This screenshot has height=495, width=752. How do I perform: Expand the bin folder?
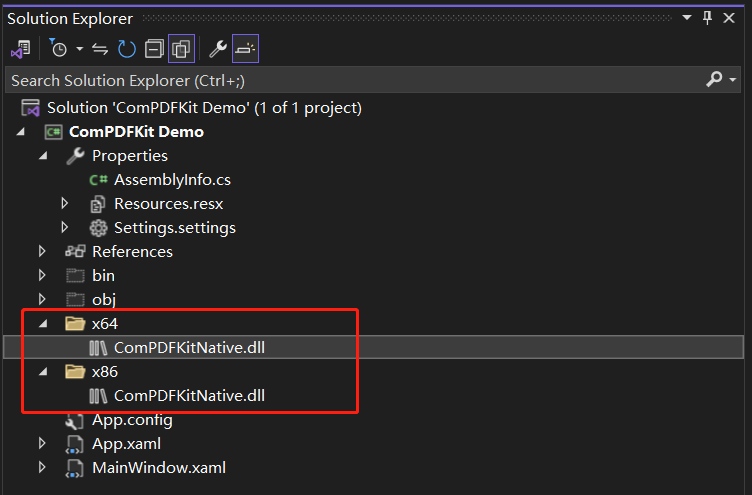(x=42, y=275)
